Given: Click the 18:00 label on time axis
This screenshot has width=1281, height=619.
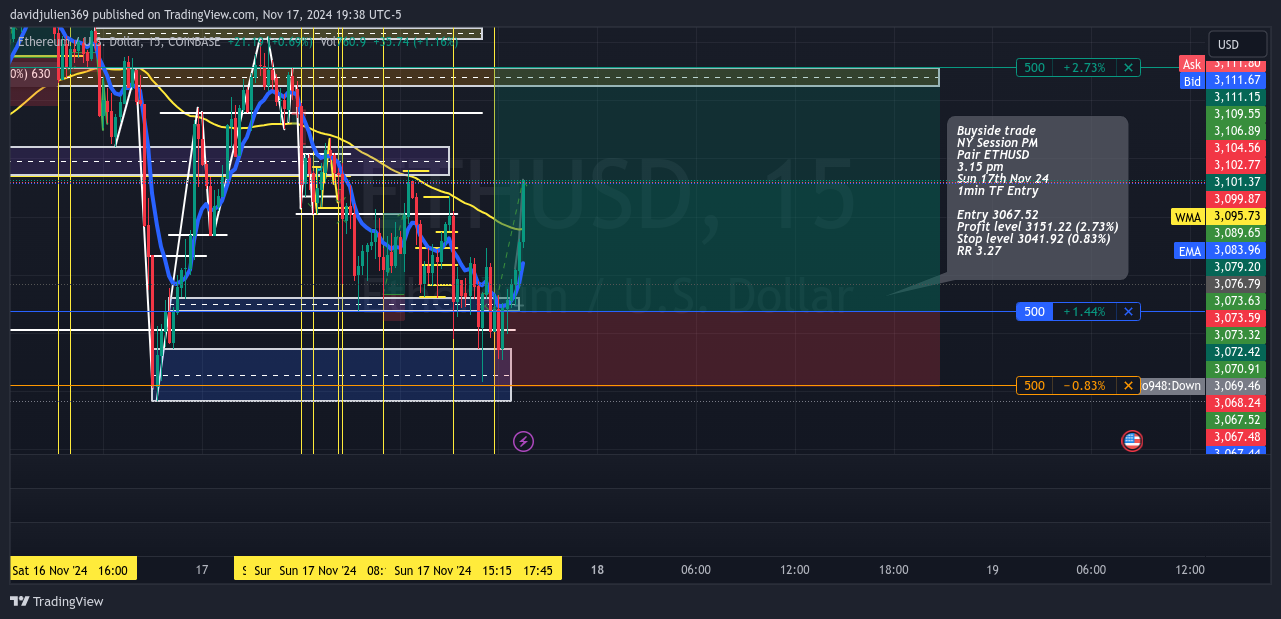Looking at the screenshot, I should (x=893, y=570).
